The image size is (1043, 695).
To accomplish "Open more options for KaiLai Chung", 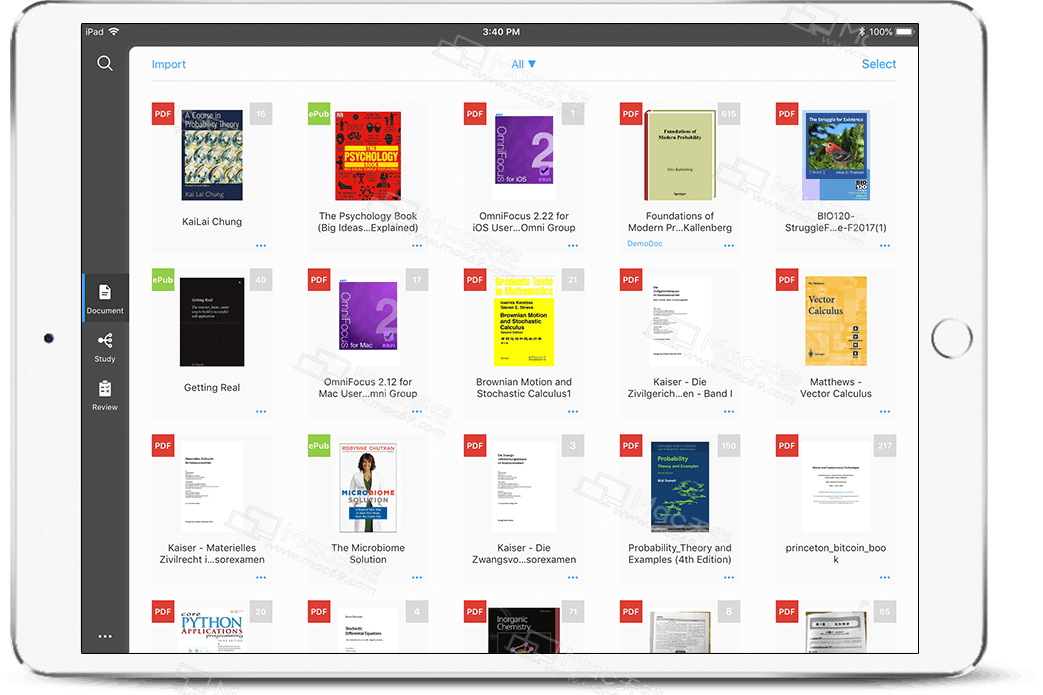I will [261, 246].
